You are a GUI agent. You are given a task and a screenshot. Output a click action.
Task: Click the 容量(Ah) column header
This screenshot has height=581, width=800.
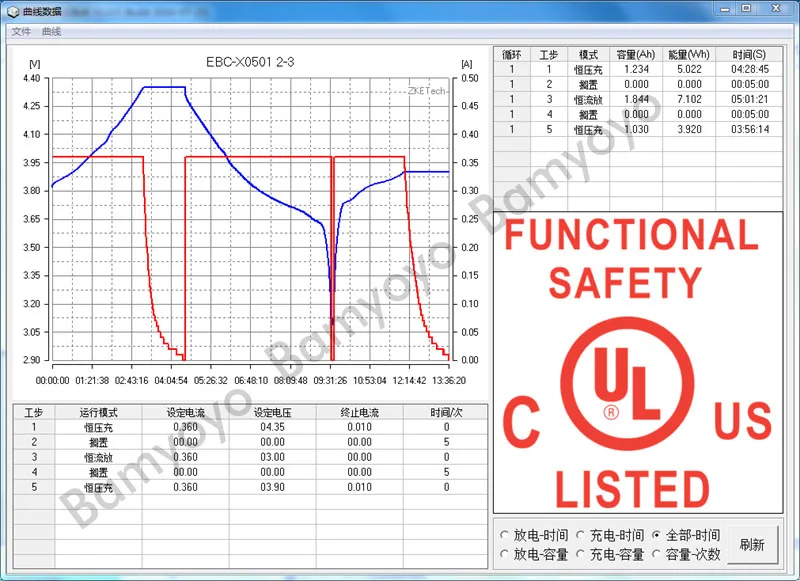point(636,55)
